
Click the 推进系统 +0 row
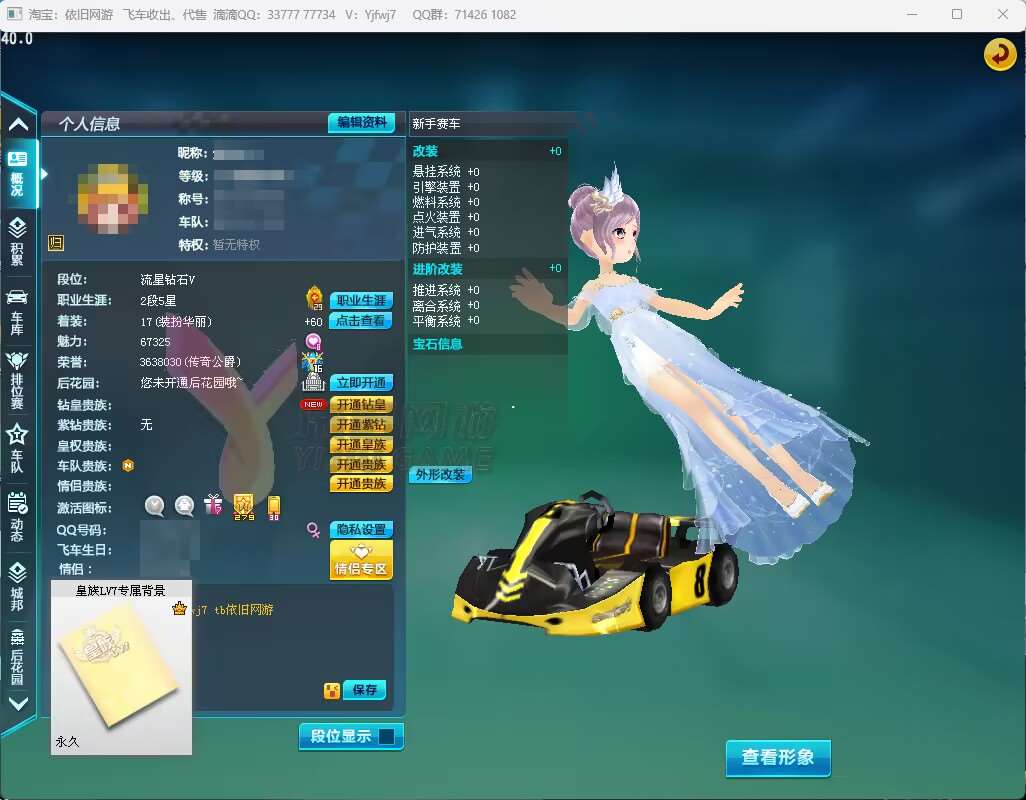click(x=446, y=290)
